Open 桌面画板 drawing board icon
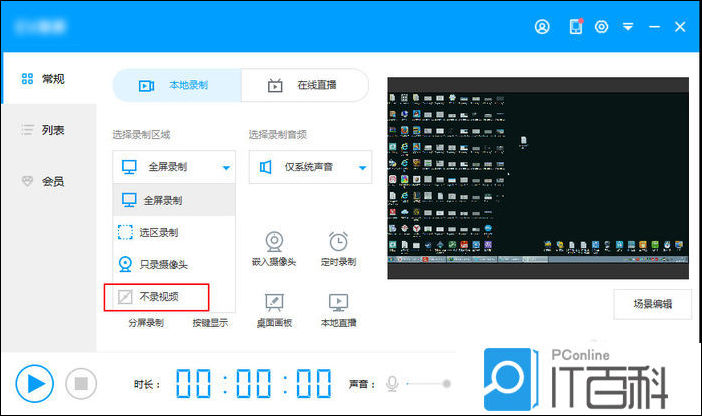702x416 pixels. (274, 302)
